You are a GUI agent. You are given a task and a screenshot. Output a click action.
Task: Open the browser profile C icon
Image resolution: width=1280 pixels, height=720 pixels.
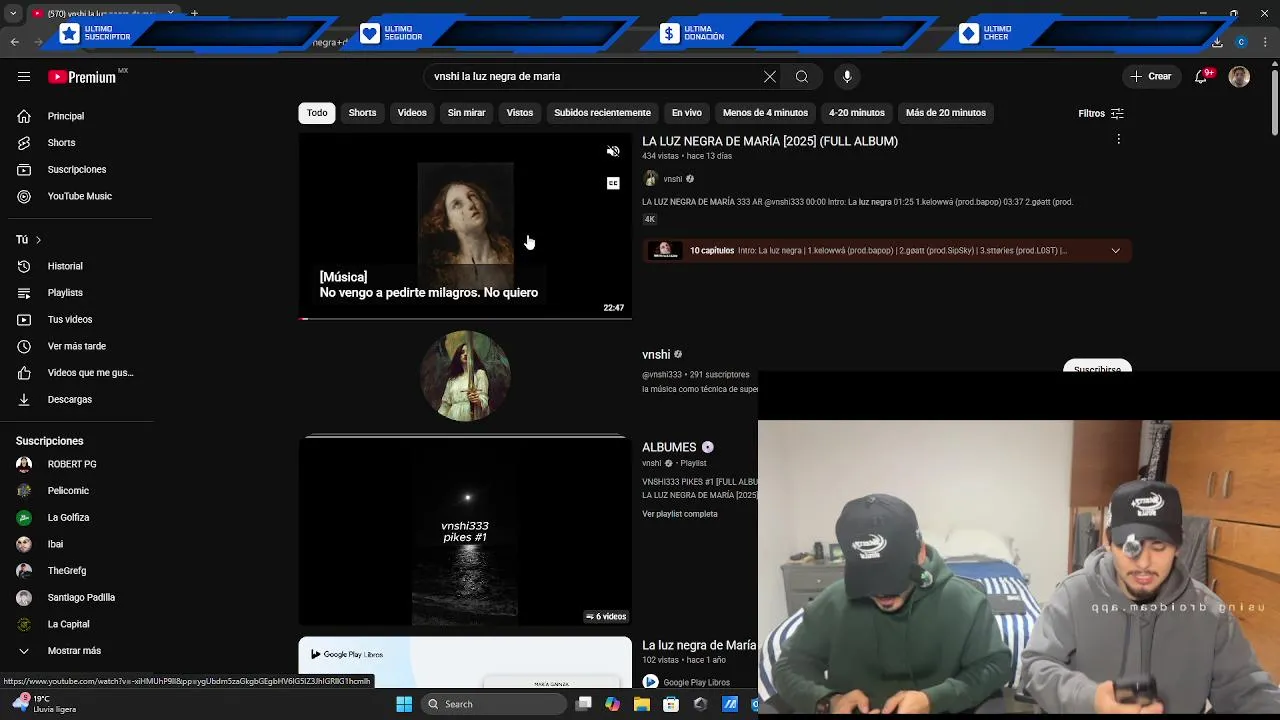click(x=1241, y=42)
